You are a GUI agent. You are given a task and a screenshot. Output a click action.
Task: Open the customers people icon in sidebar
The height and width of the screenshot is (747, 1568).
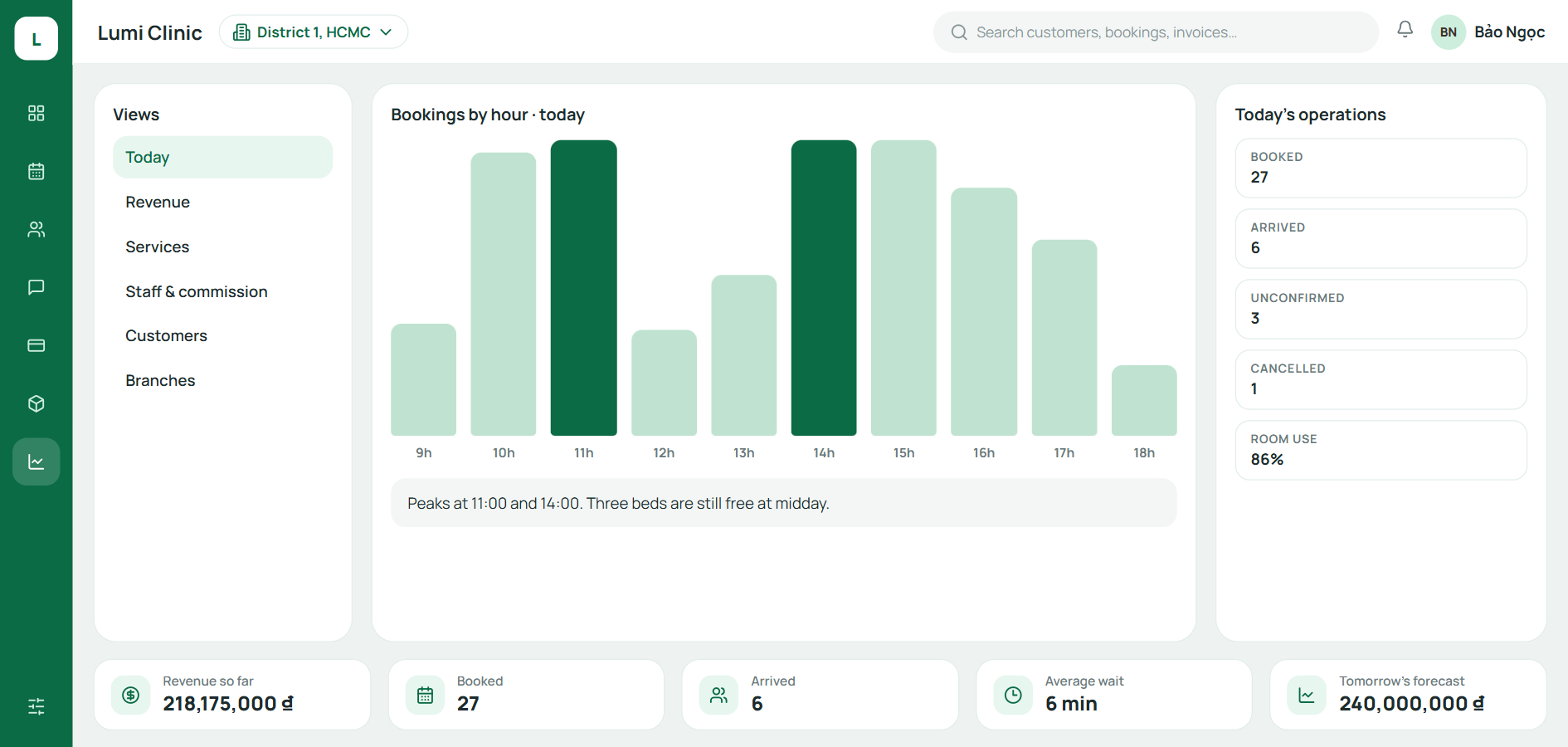[36, 229]
